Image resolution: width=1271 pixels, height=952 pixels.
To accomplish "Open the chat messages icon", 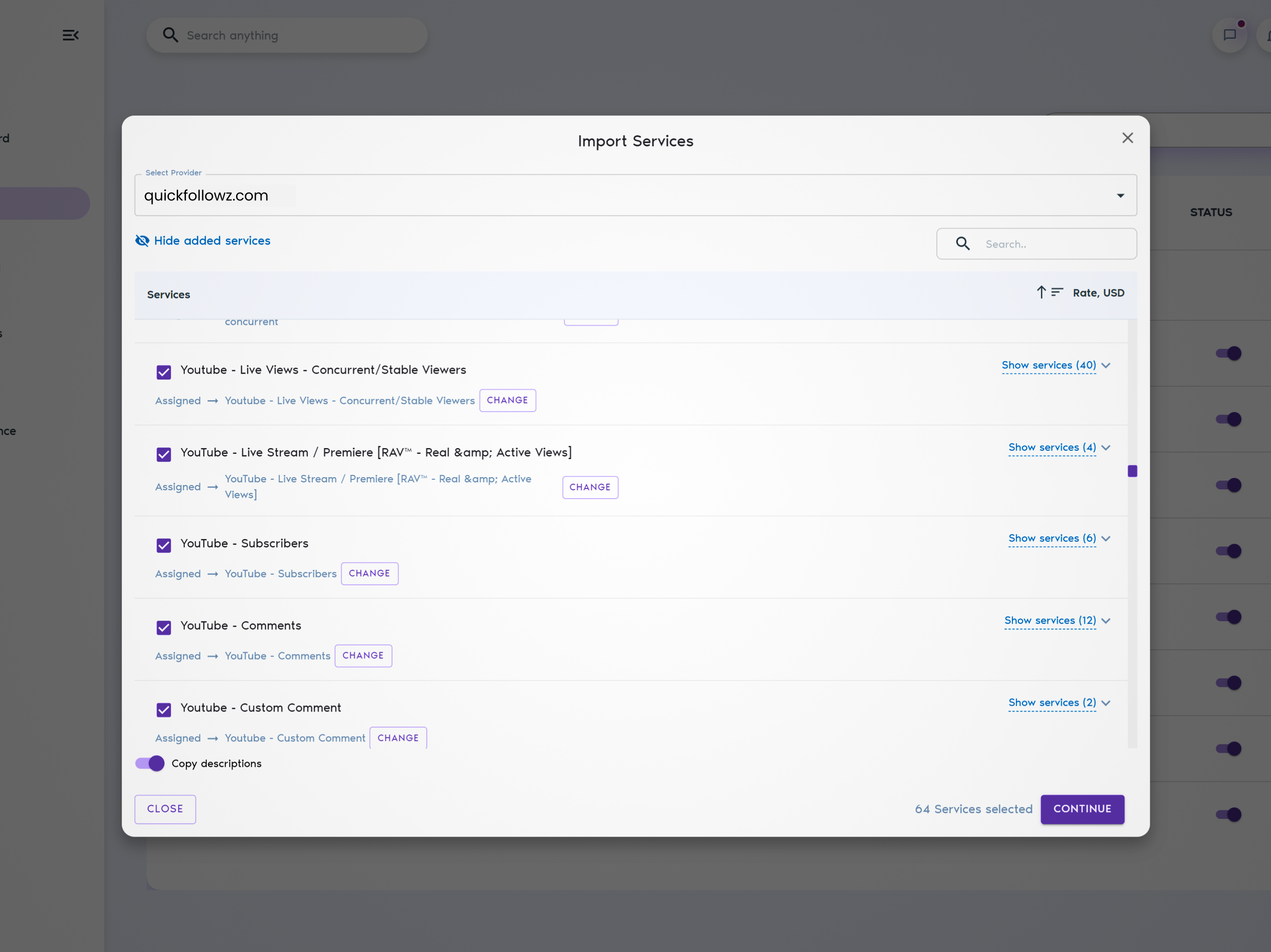I will pos(1229,35).
